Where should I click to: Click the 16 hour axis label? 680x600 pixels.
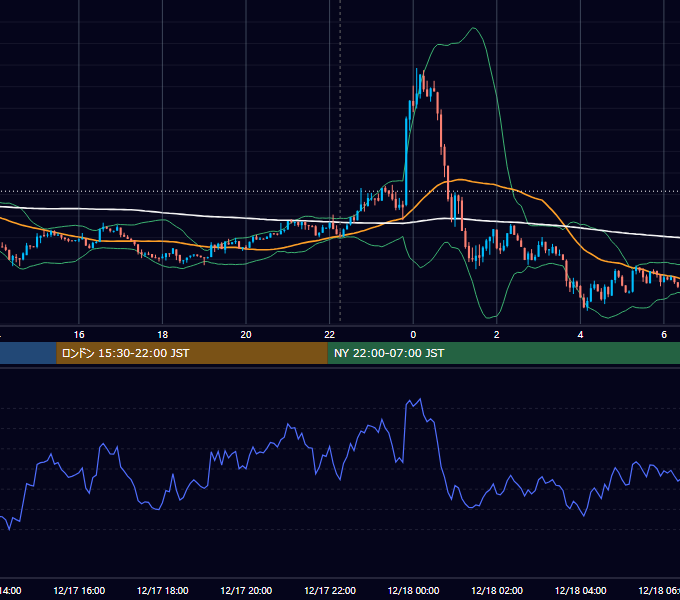click(x=79, y=334)
